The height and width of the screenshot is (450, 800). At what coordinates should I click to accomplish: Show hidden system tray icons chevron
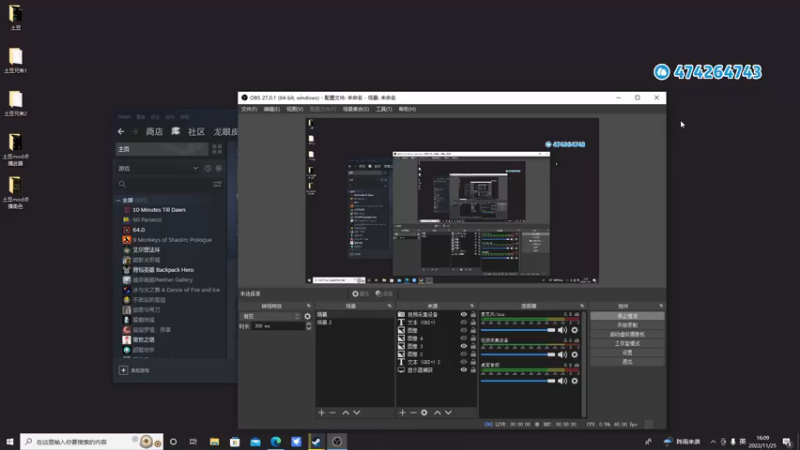point(713,442)
